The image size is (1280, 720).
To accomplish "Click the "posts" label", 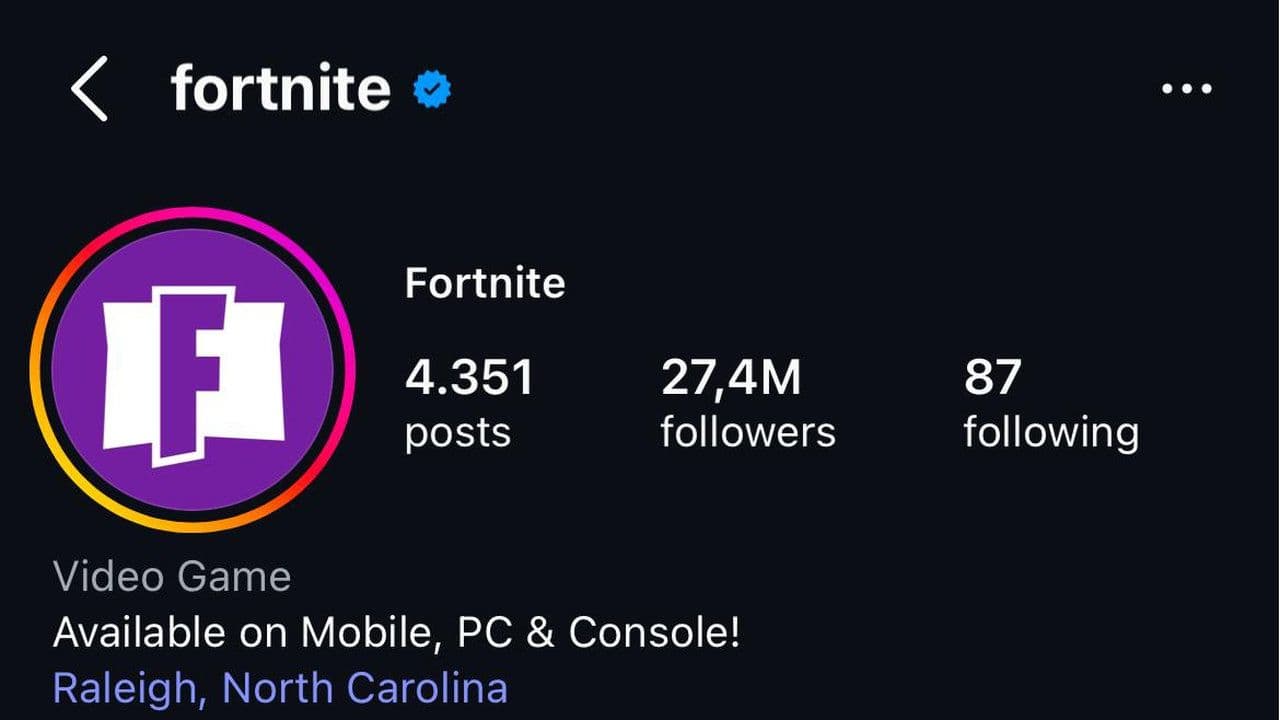I will tap(458, 433).
